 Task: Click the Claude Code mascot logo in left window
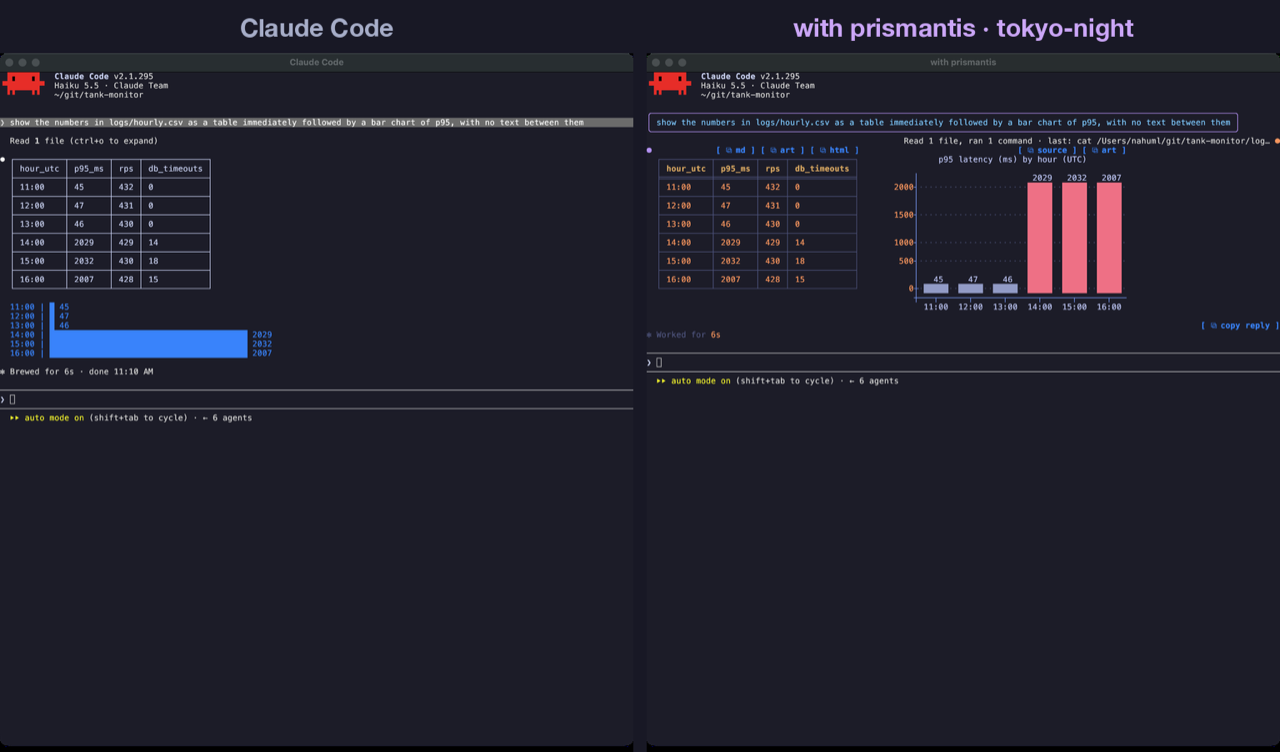24,83
